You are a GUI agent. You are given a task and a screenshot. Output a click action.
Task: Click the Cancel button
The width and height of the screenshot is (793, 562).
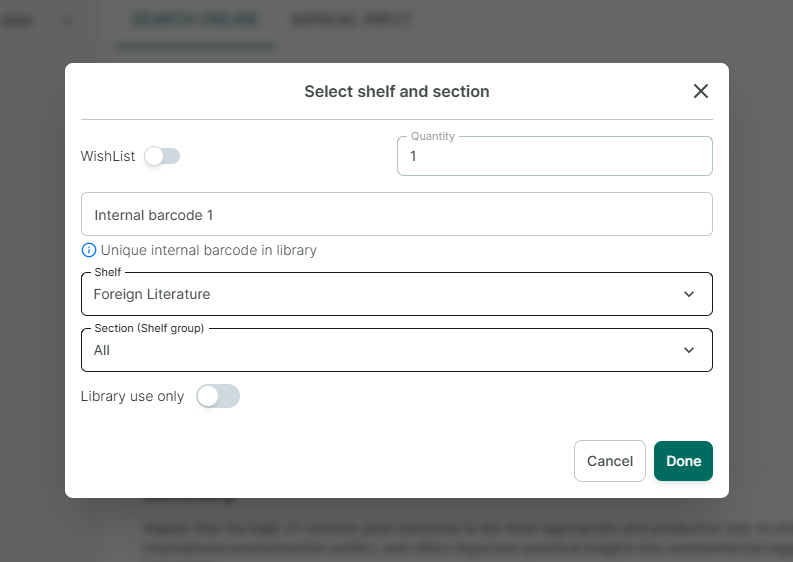pos(609,461)
